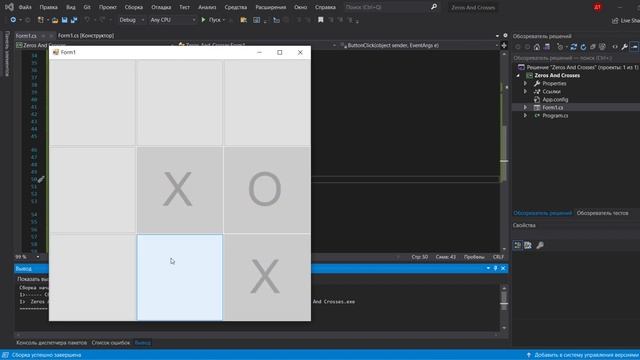Click the sync with active document icon
Viewport: 640px width, 360px height.
[x=573, y=47]
